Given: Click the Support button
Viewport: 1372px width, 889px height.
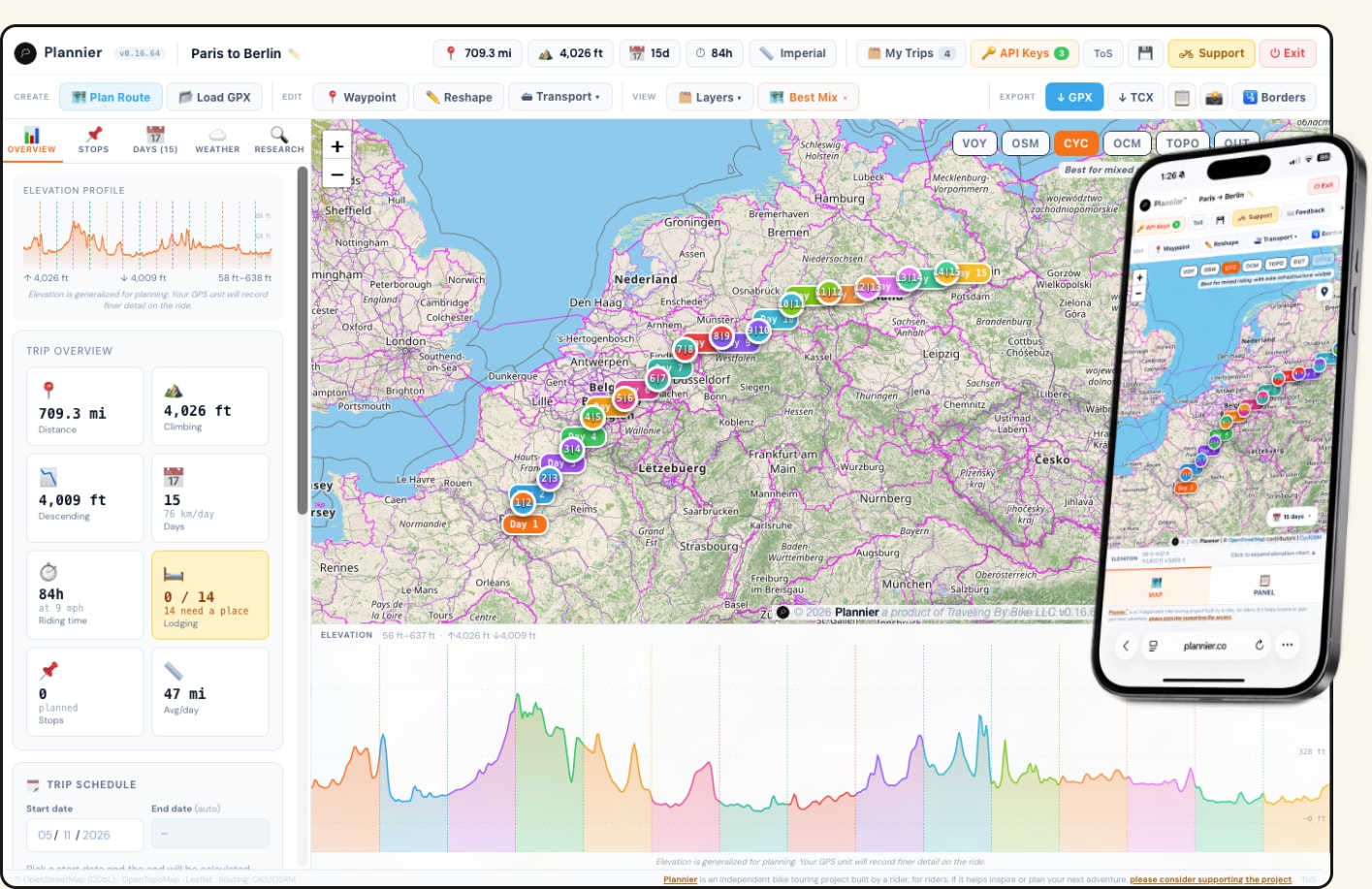Looking at the screenshot, I should (x=1211, y=53).
